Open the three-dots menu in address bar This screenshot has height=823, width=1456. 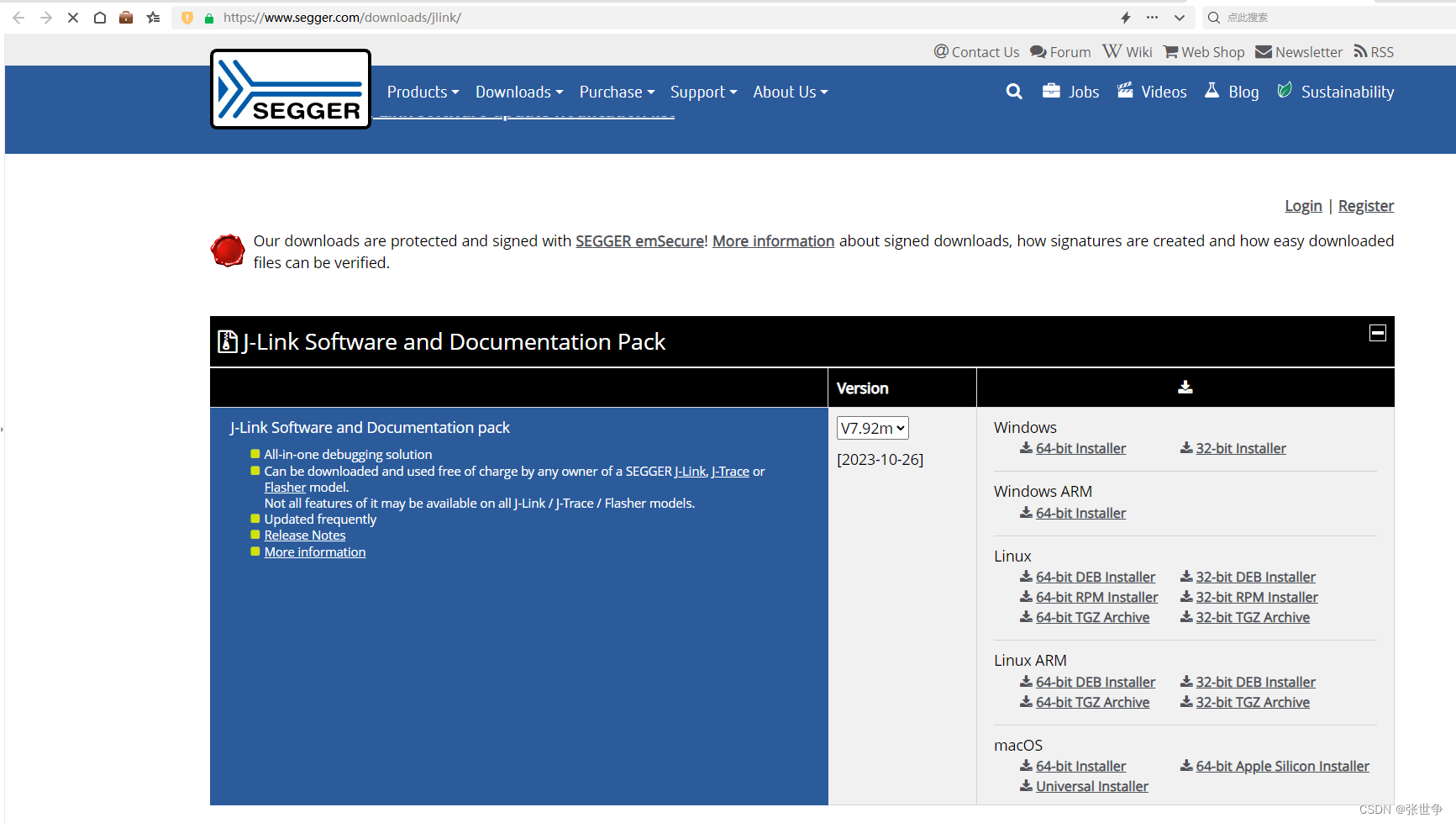(x=1152, y=18)
